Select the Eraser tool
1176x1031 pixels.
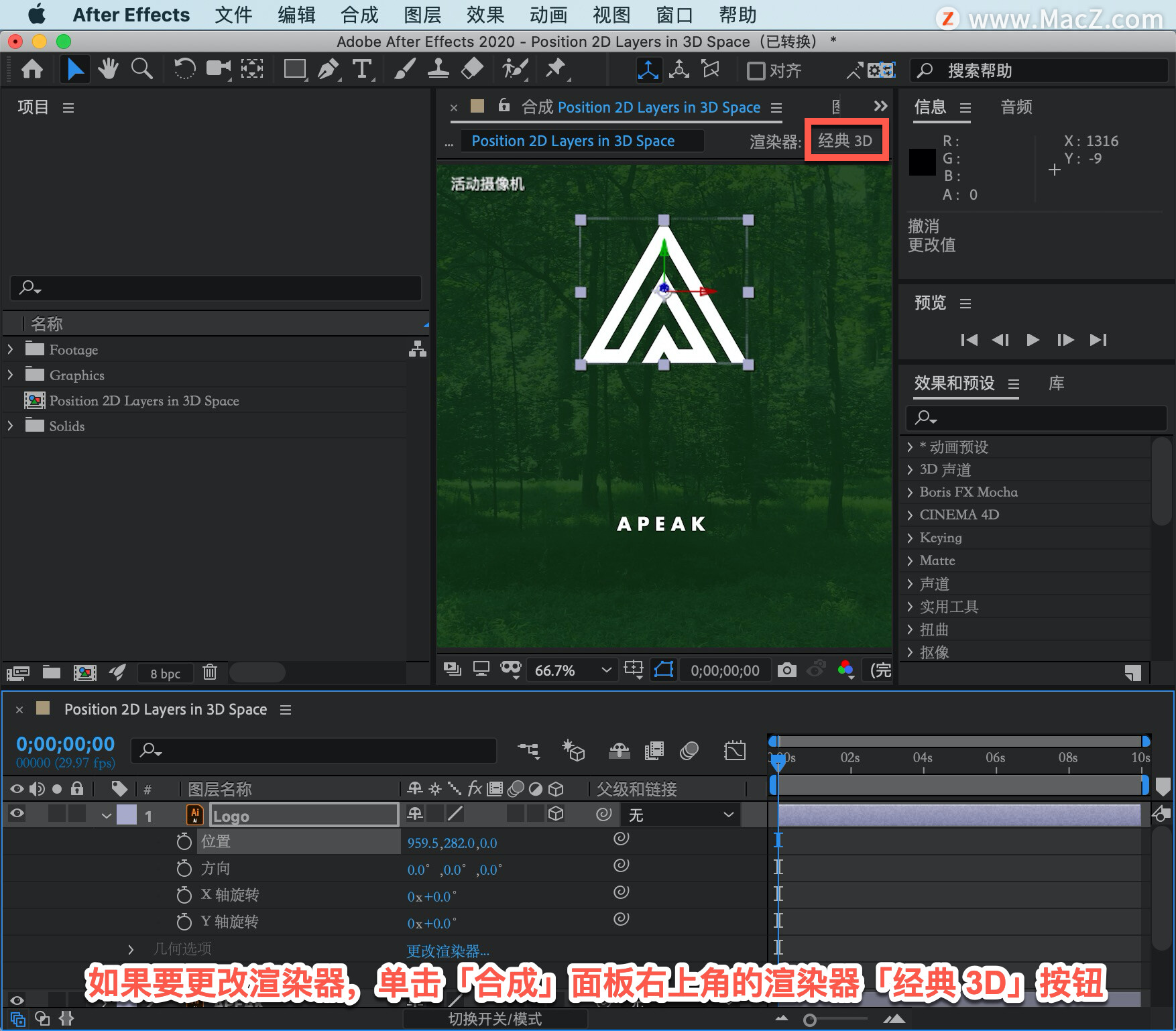point(473,69)
